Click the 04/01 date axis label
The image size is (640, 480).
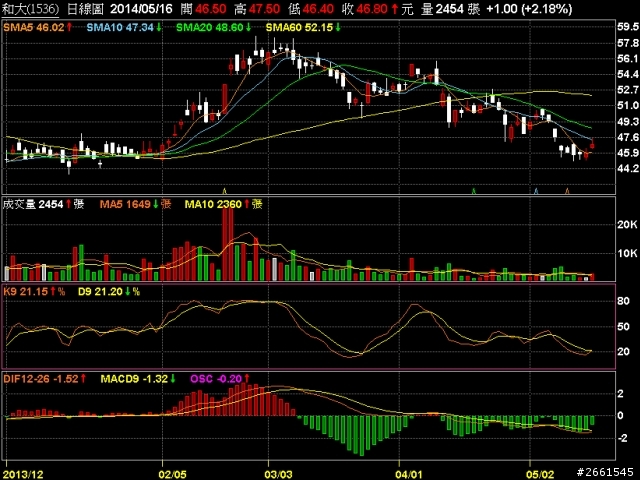pos(409,474)
